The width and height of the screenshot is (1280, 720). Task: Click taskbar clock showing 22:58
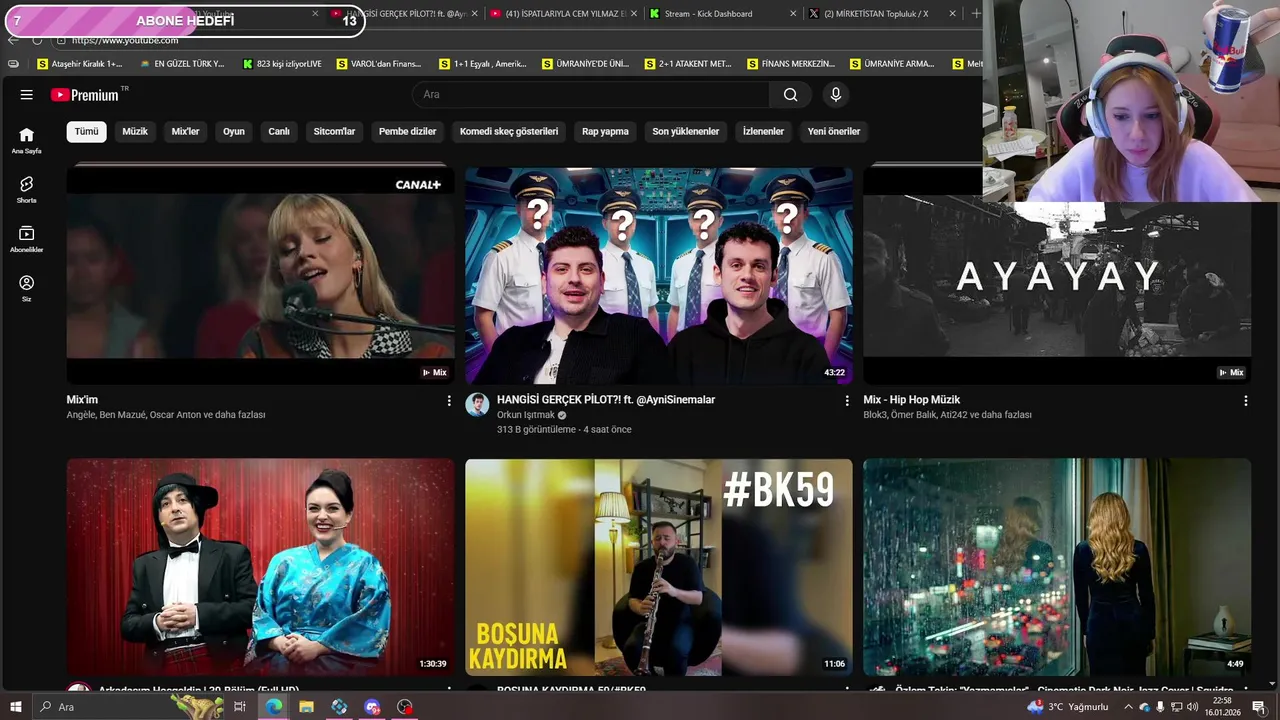click(1221, 707)
